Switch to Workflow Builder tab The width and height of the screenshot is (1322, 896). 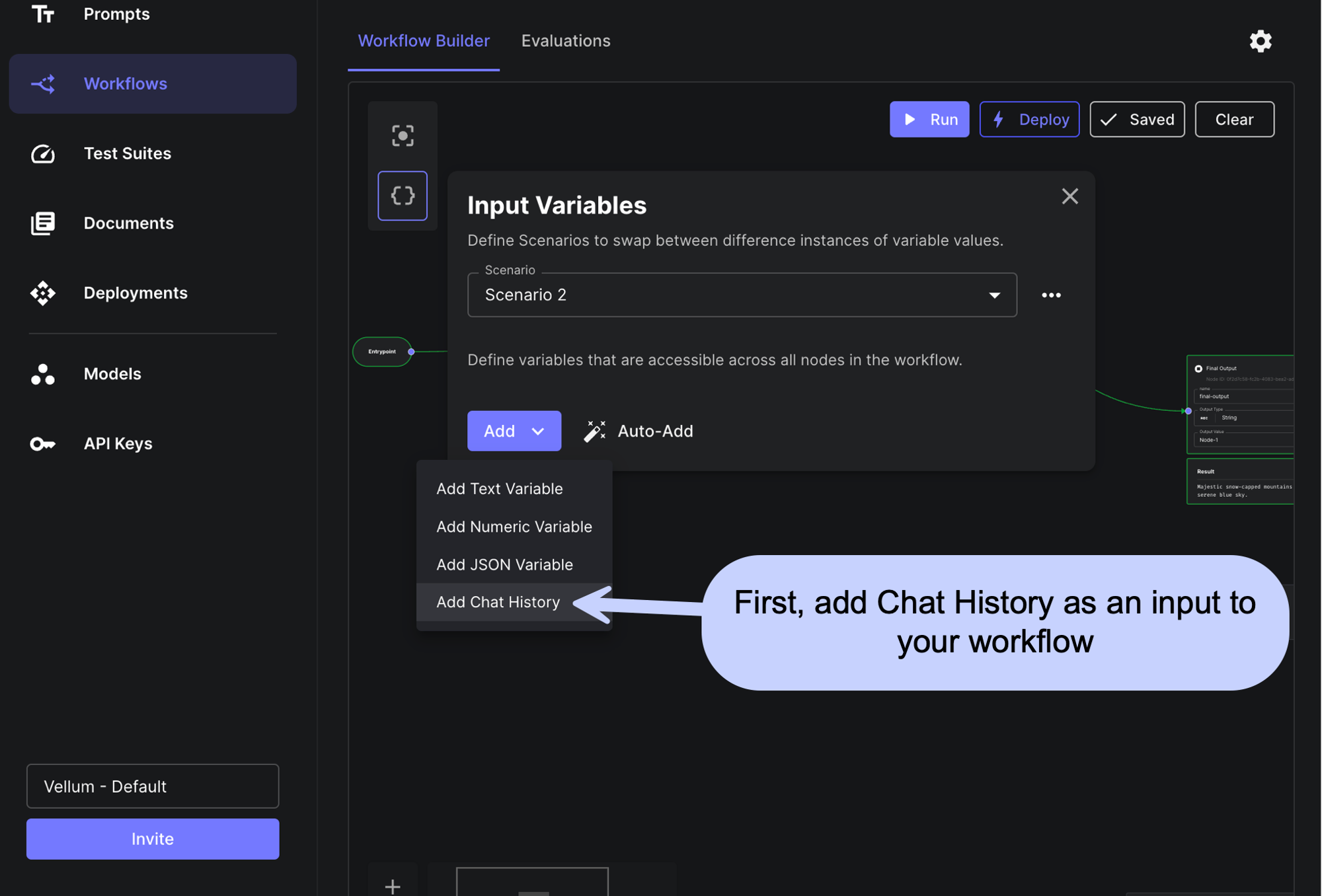click(424, 41)
